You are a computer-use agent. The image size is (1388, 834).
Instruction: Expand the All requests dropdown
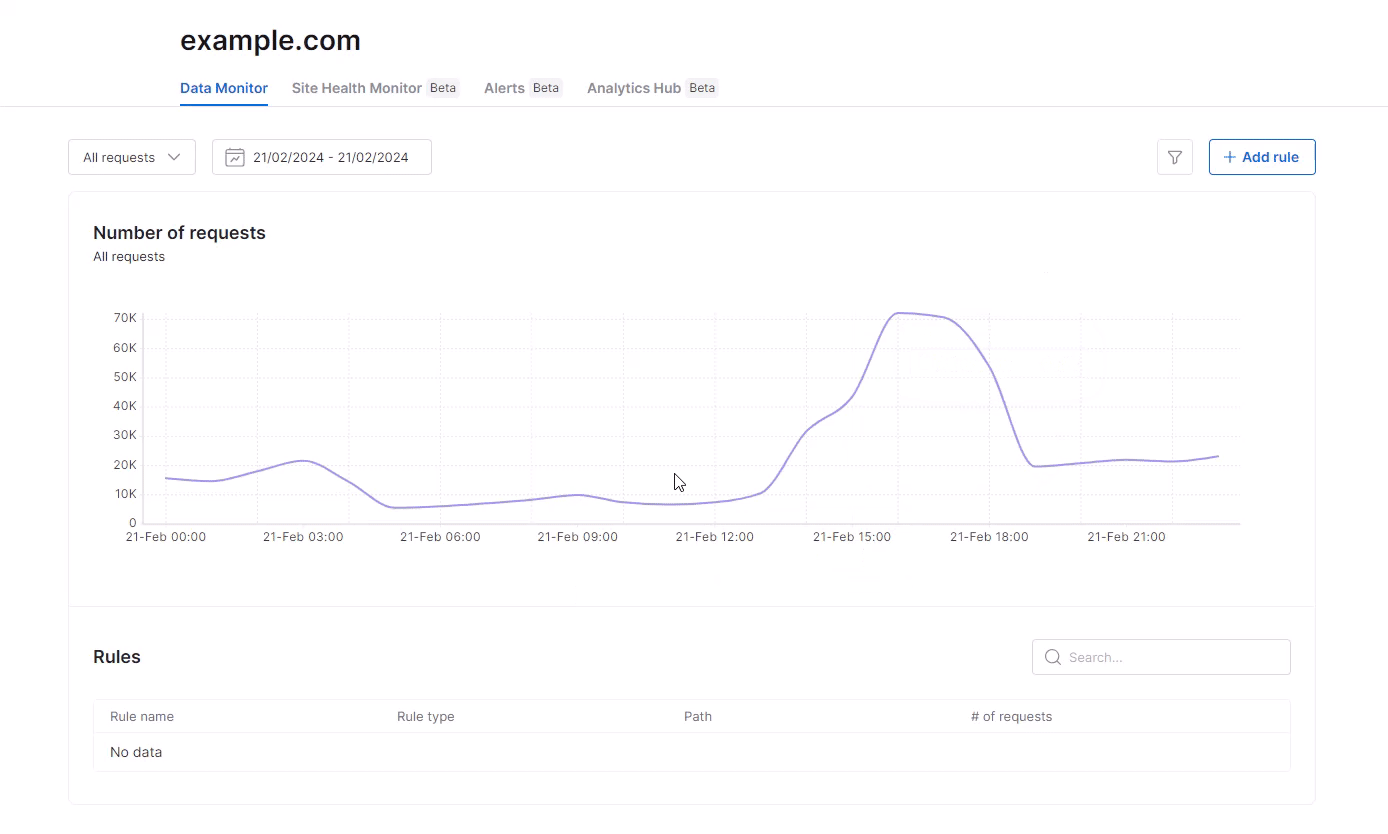point(132,157)
